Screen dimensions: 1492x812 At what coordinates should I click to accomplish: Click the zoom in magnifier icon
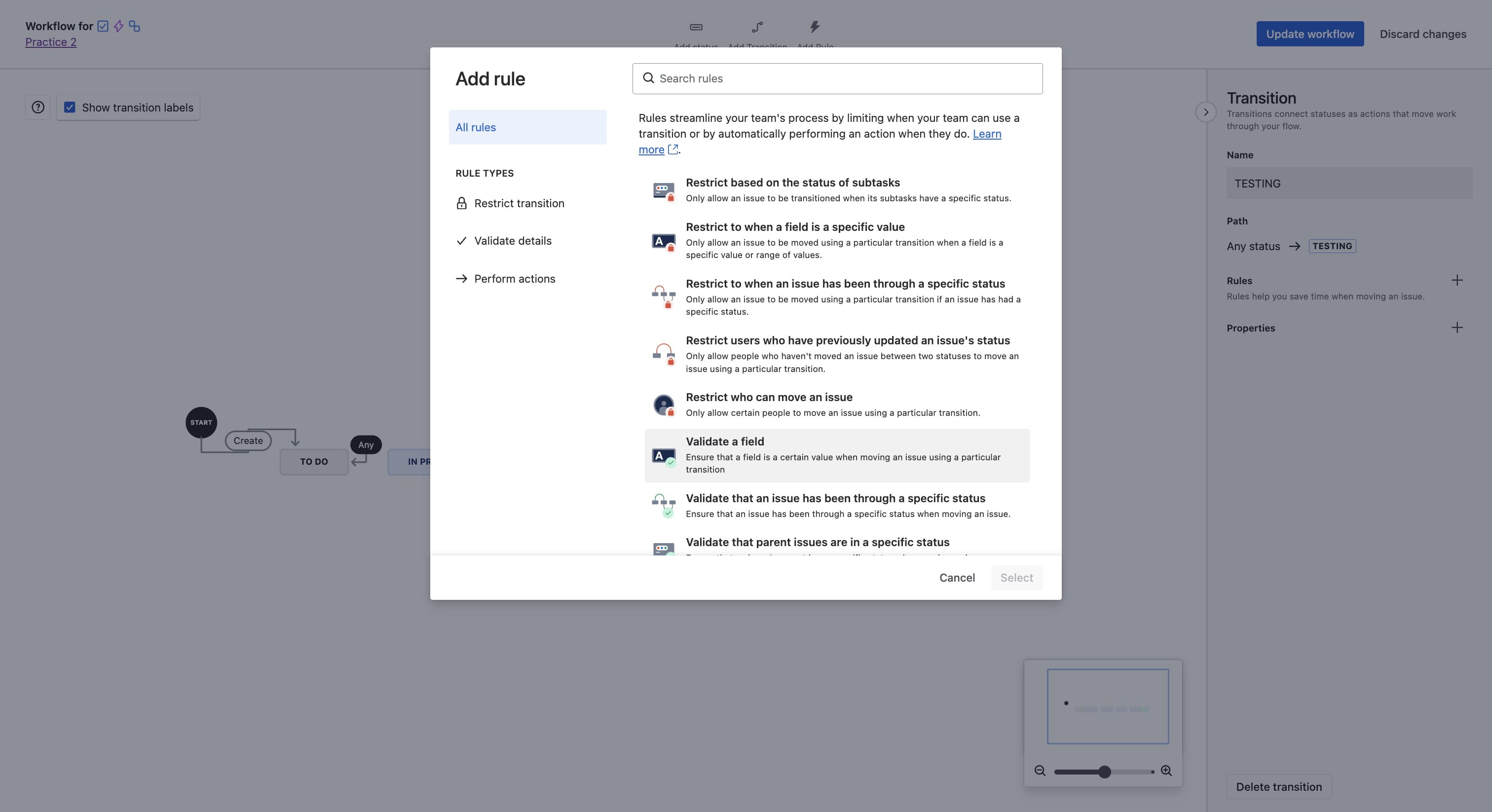(x=1166, y=771)
